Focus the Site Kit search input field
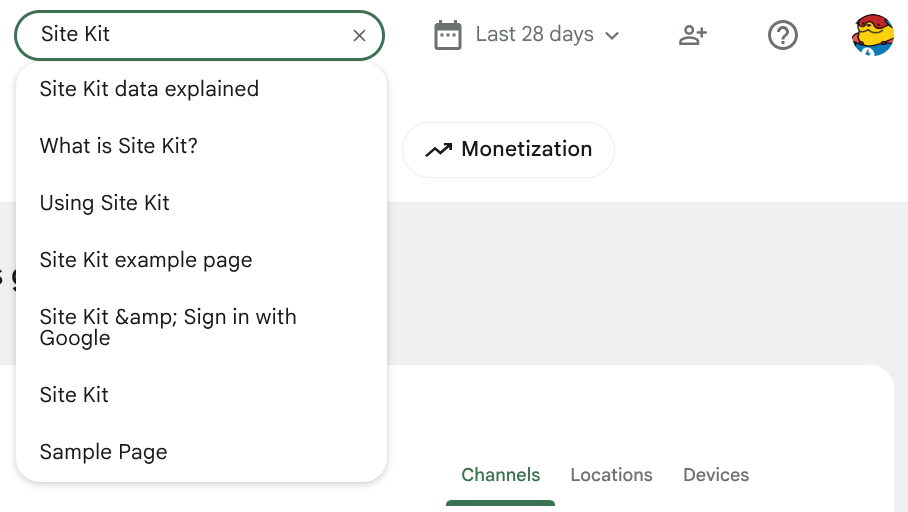The width and height of the screenshot is (908, 512). (190, 35)
